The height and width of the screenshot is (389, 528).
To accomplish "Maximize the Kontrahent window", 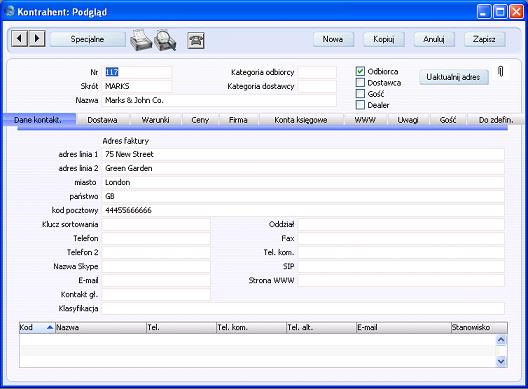I will coord(500,12).
